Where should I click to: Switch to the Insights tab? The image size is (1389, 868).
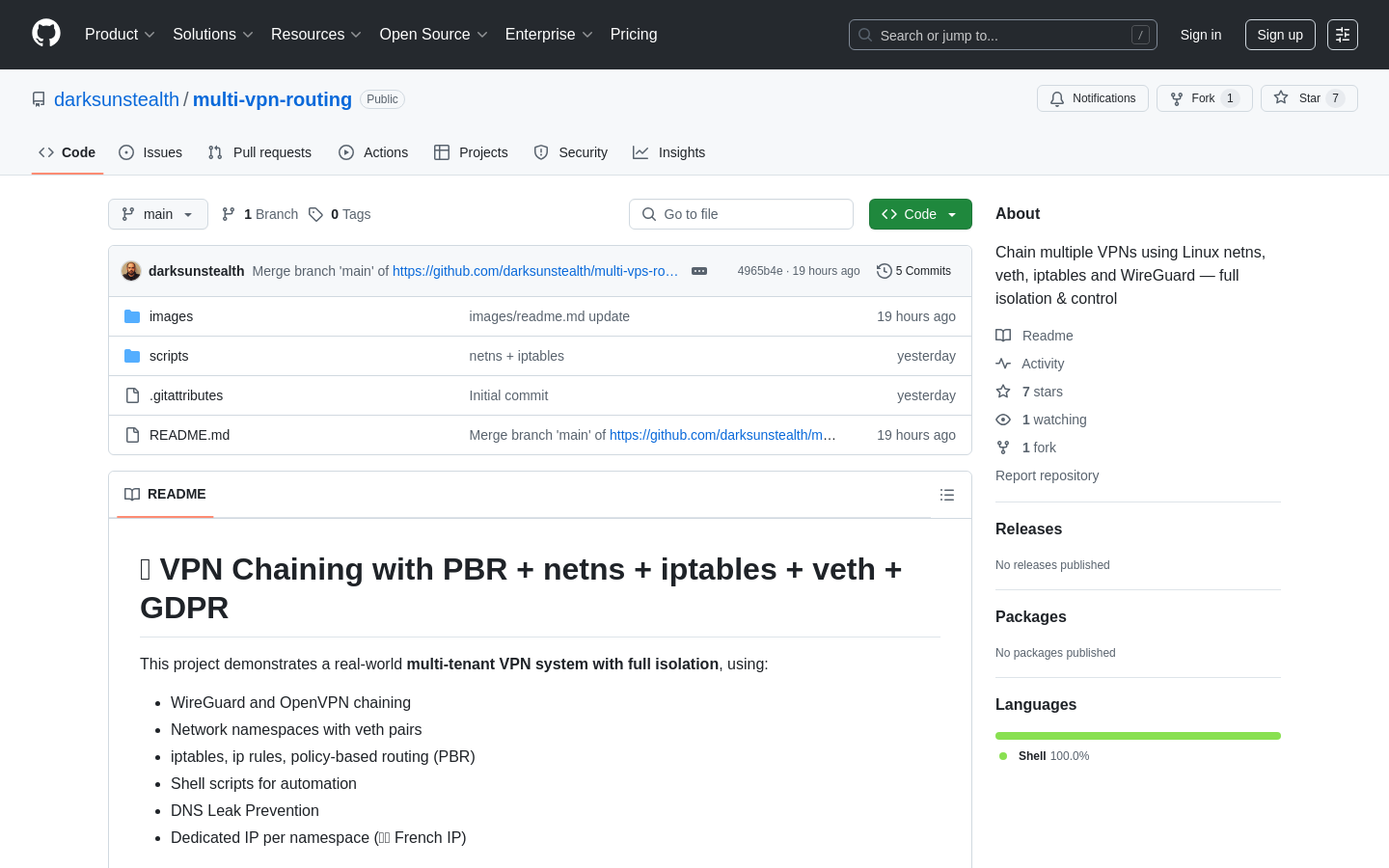[669, 152]
